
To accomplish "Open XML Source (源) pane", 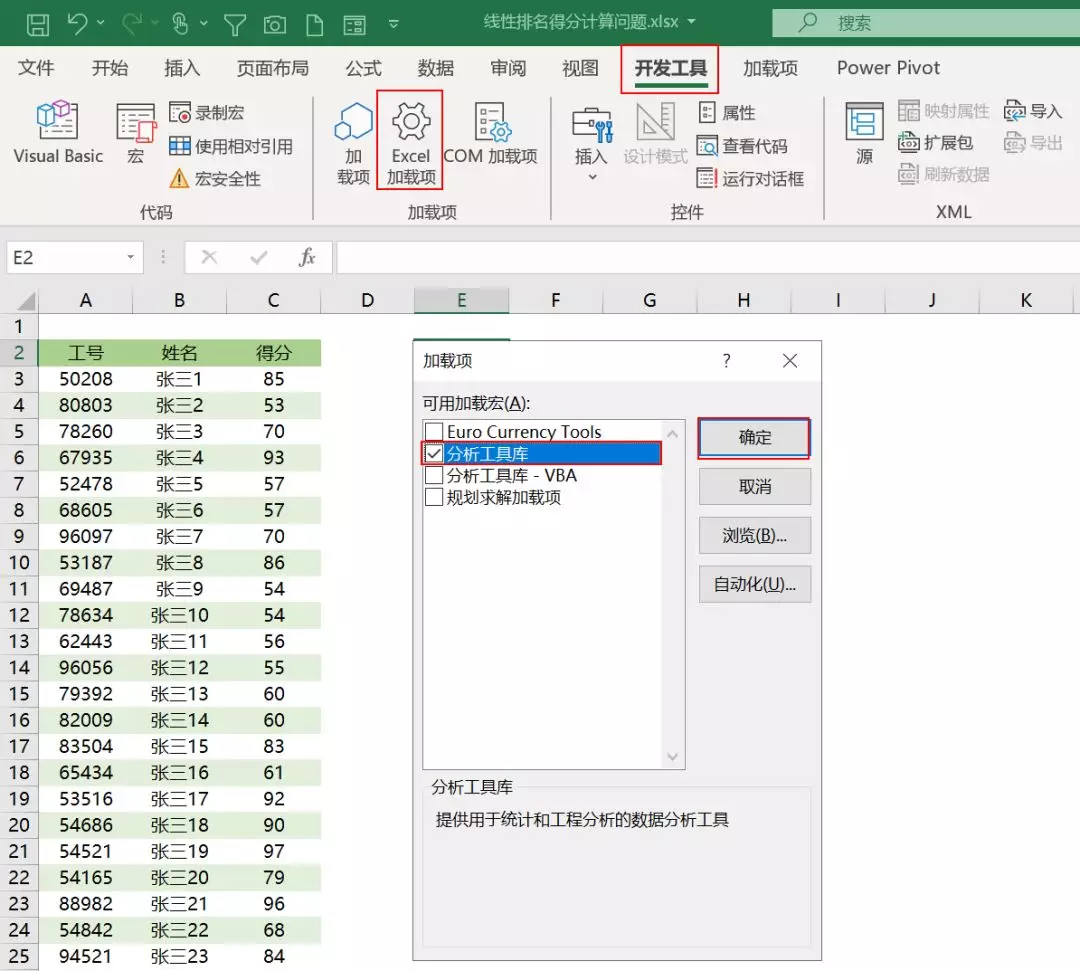I will coord(864,133).
